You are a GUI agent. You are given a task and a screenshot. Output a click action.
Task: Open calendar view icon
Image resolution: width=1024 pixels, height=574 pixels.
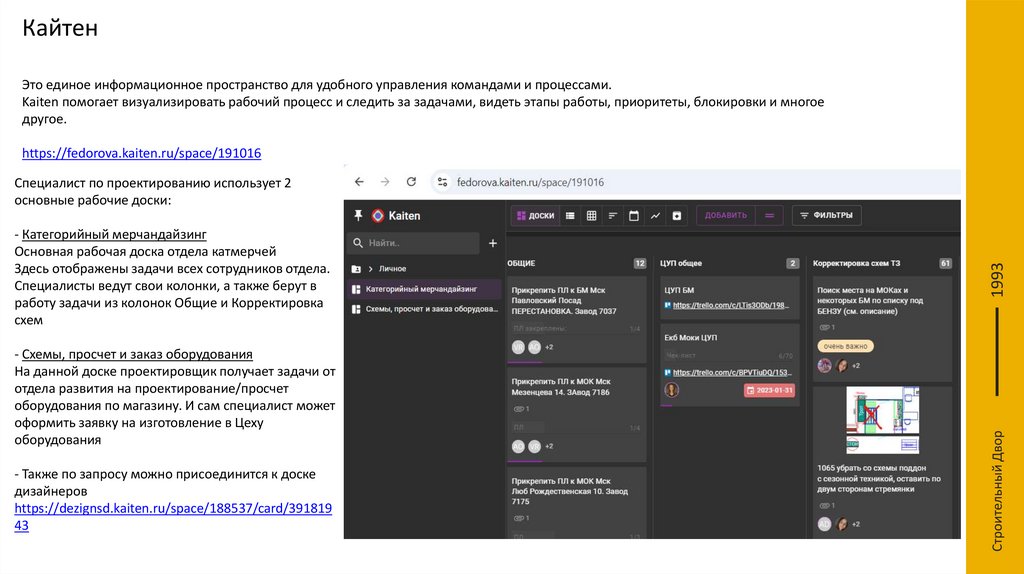[x=633, y=215]
